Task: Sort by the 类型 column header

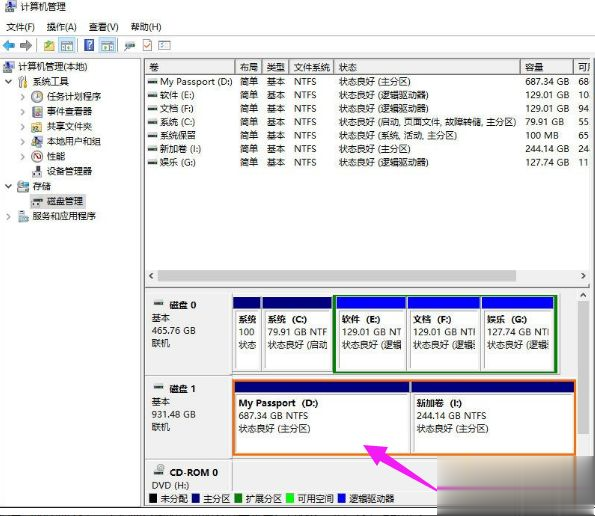Action: point(275,67)
